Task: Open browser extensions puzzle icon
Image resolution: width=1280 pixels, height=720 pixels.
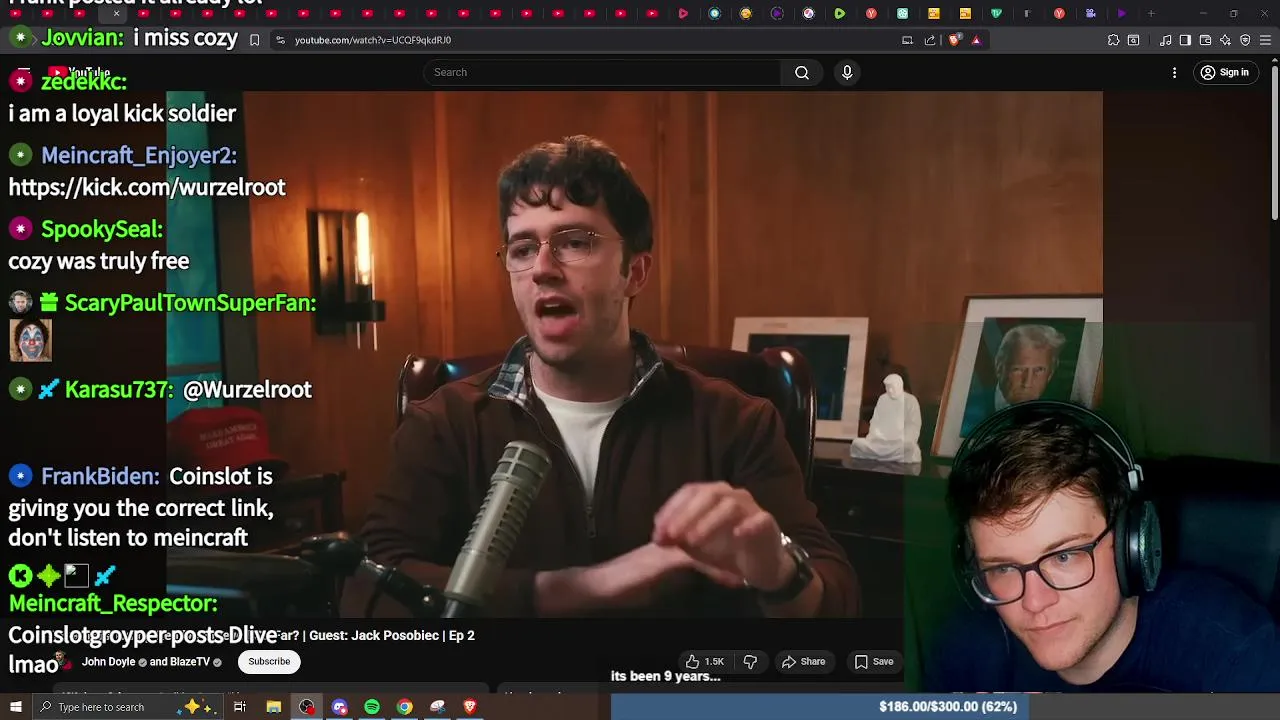Action: click(1113, 40)
